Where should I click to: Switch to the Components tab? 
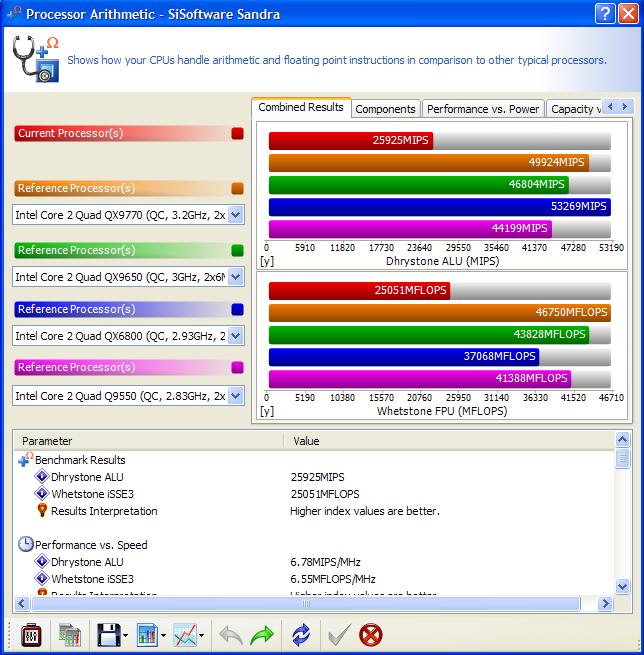point(385,109)
